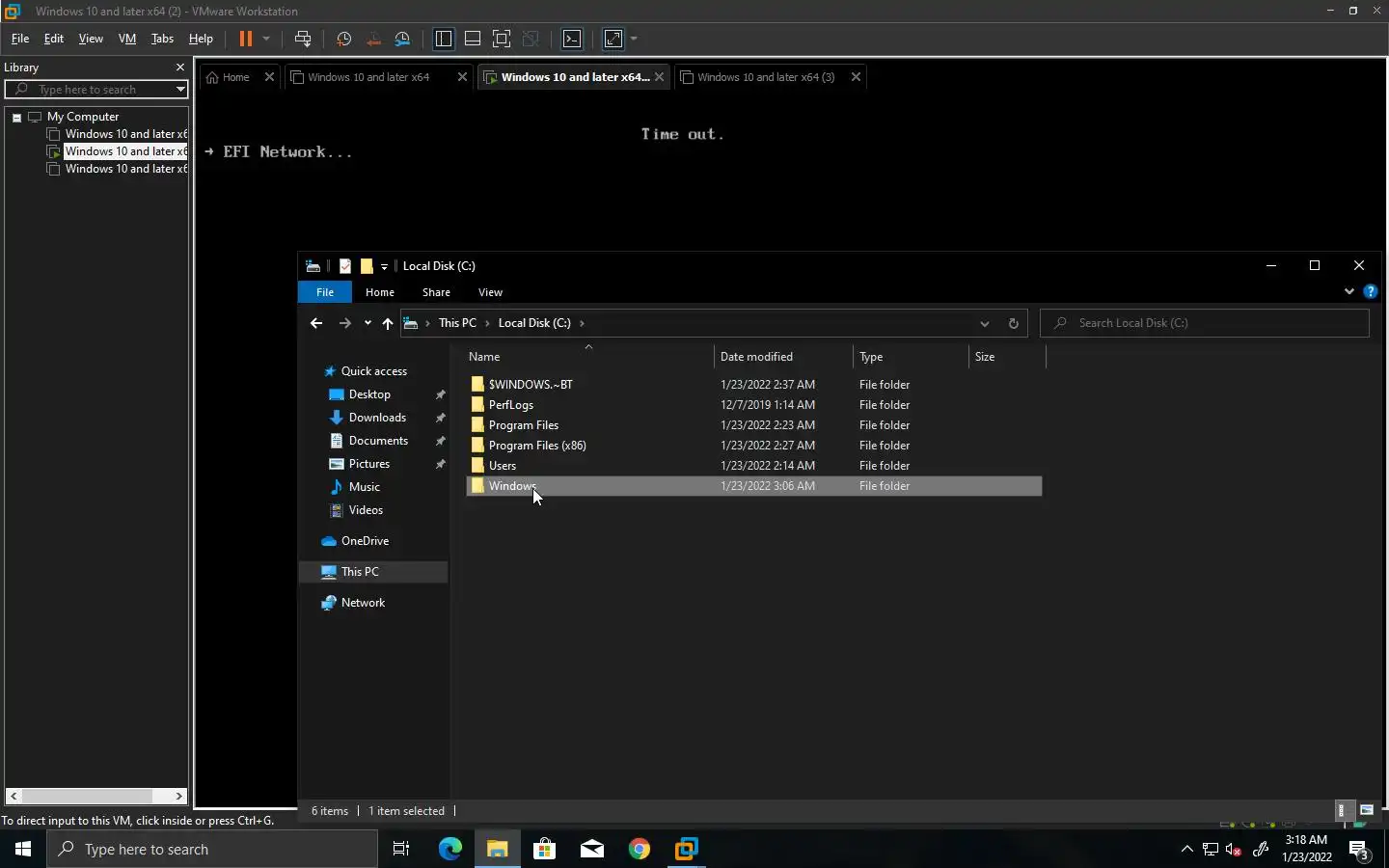Open the snapshot manager

click(x=403, y=39)
